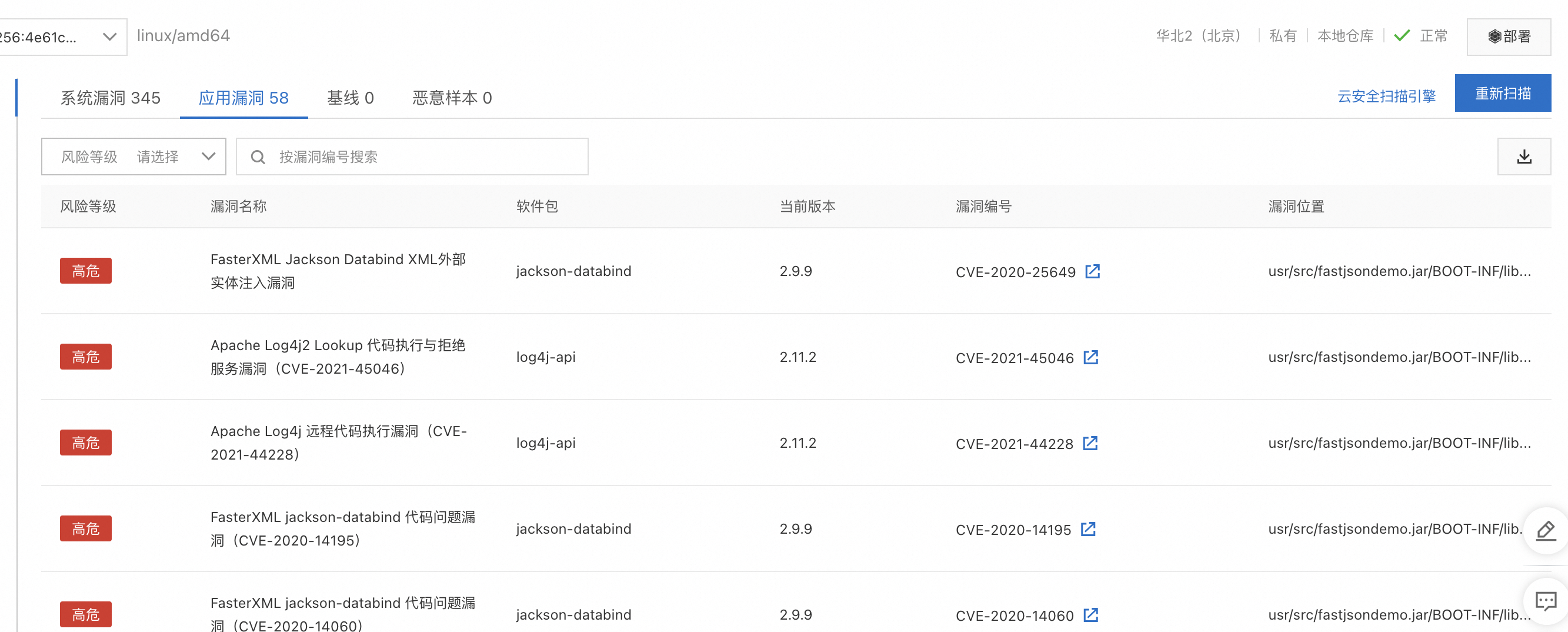Click jackson-databind package in CVE-2020-25649 row
This screenshot has width=1568, height=632.
click(573, 271)
